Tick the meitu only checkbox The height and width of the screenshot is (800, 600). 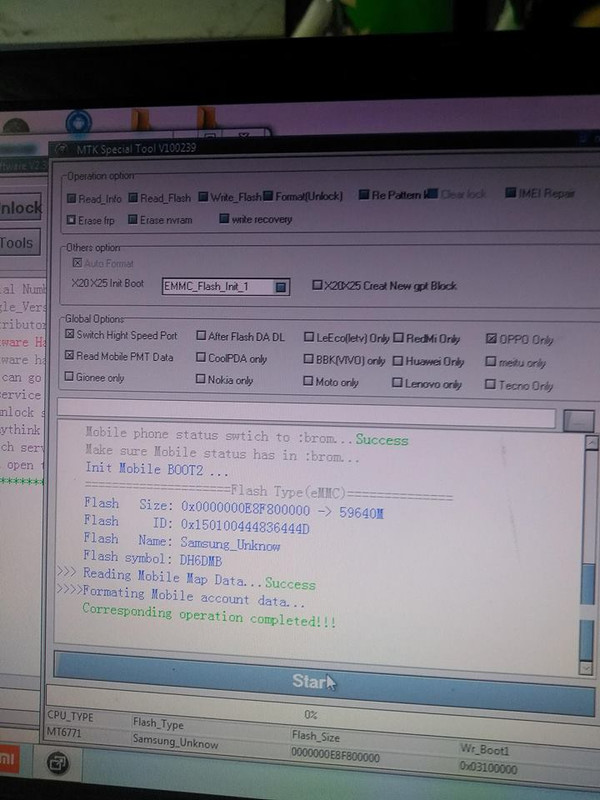pos(491,361)
